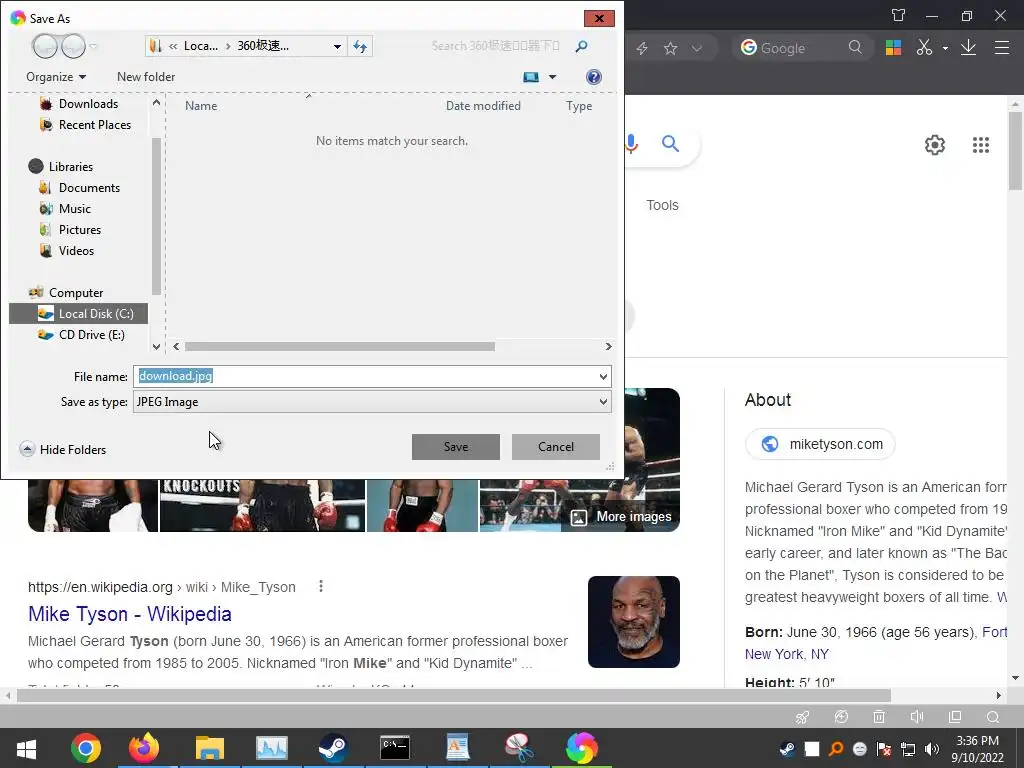The height and width of the screenshot is (768, 1024).
Task: Open Firefox from the taskbar
Action: tap(144, 748)
